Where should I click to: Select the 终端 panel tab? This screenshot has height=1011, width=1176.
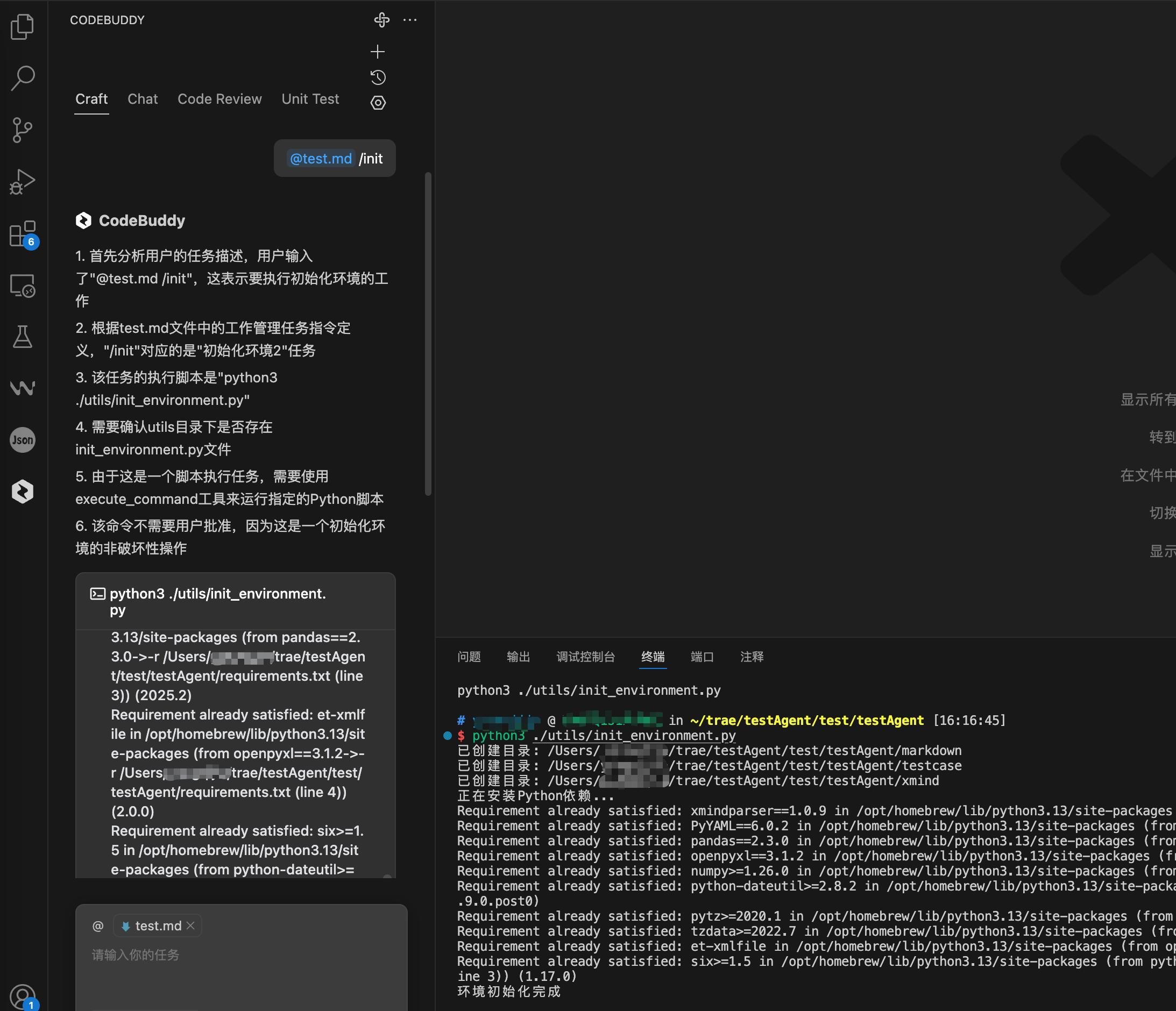point(653,657)
